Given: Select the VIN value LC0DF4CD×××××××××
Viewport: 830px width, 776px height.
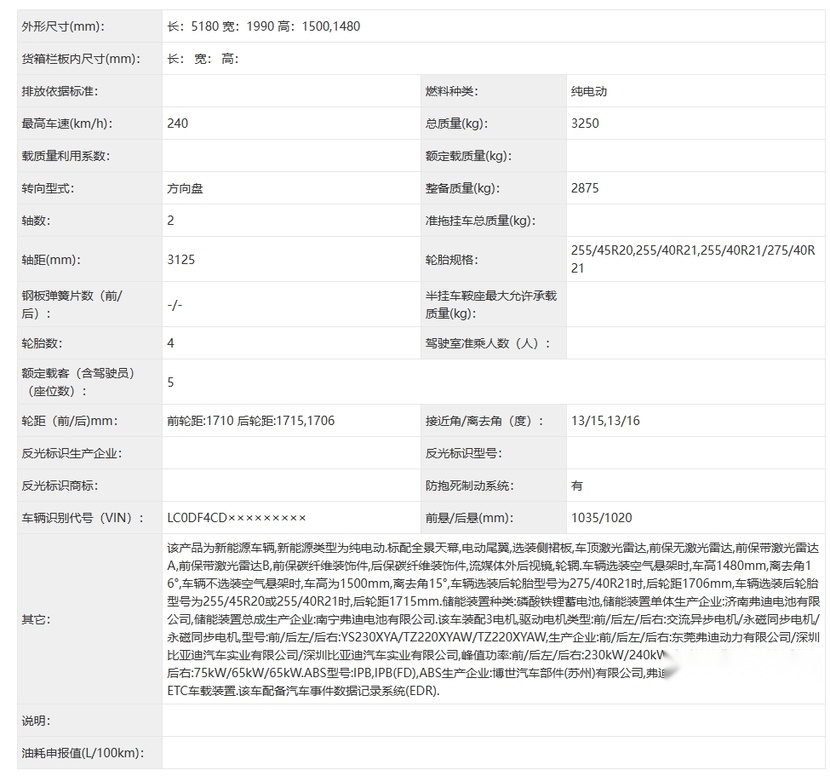Looking at the screenshot, I should [237, 518].
